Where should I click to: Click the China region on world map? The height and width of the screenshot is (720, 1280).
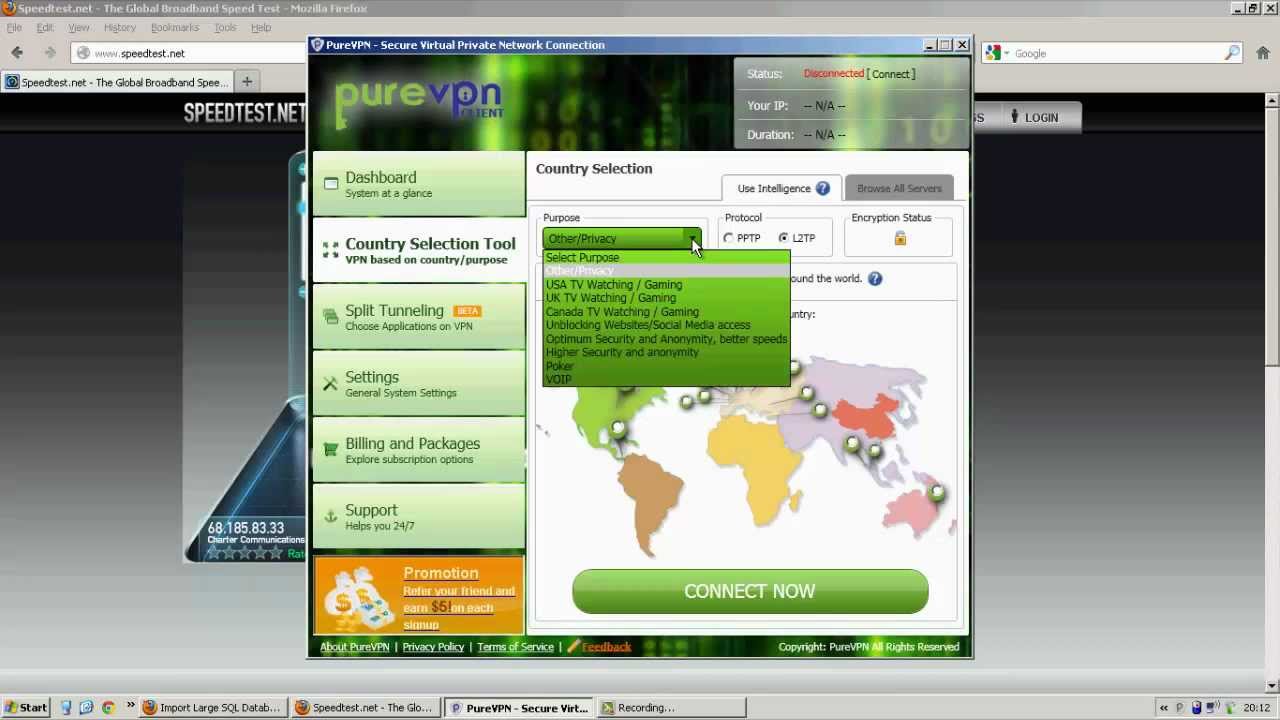(866, 417)
